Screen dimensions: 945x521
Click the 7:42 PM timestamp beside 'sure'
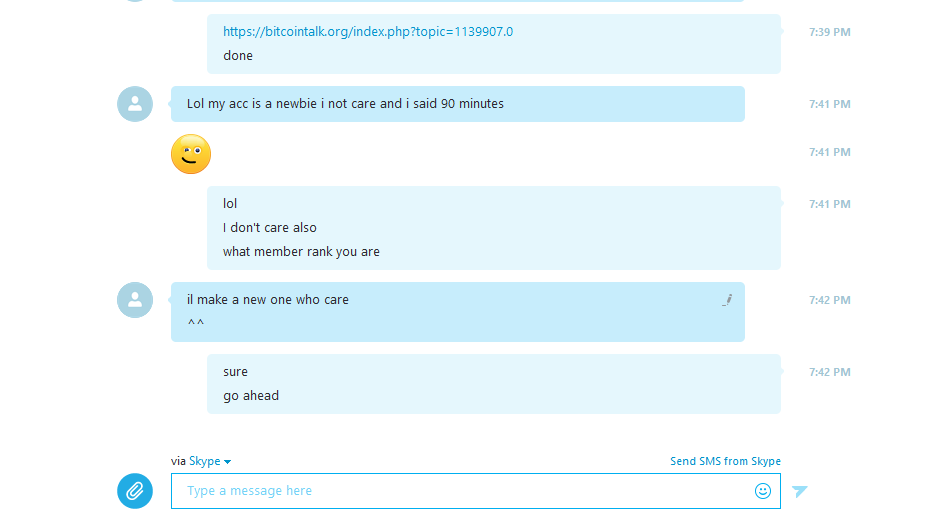point(829,372)
